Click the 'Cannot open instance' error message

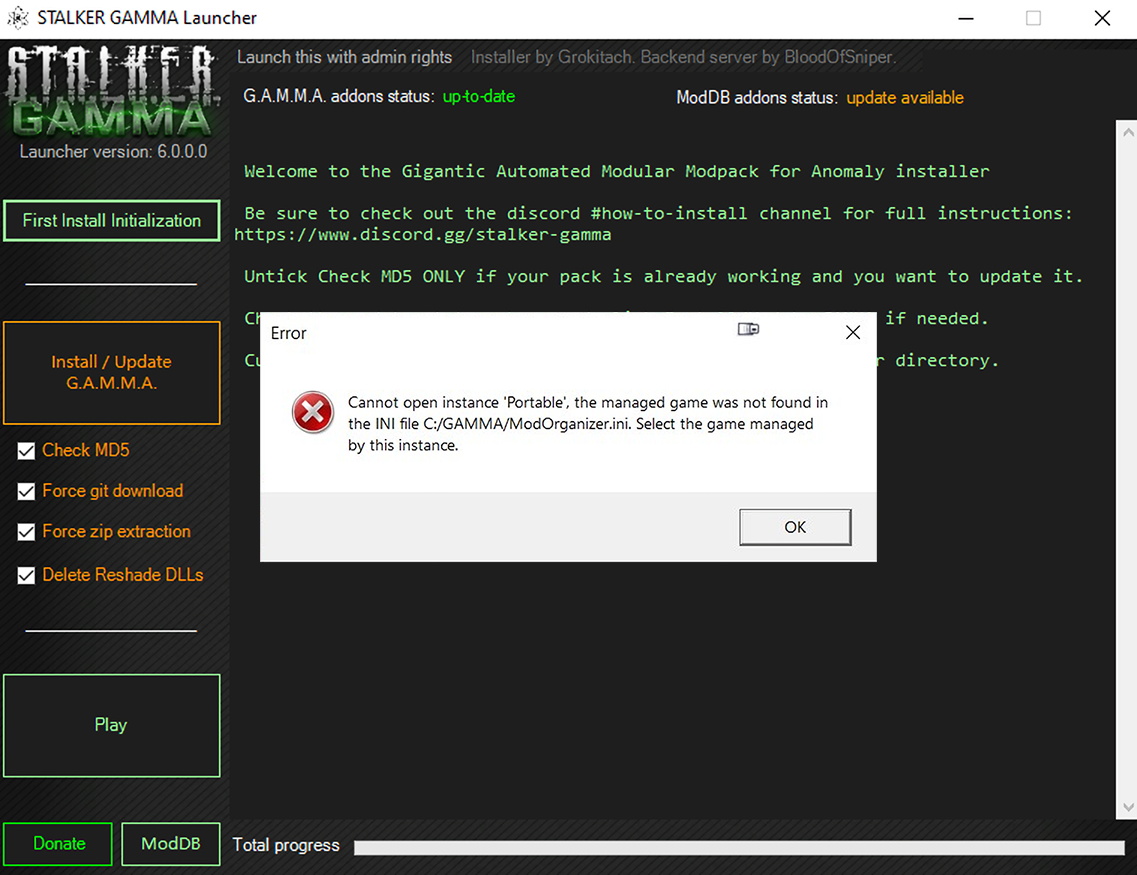[x=587, y=423]
